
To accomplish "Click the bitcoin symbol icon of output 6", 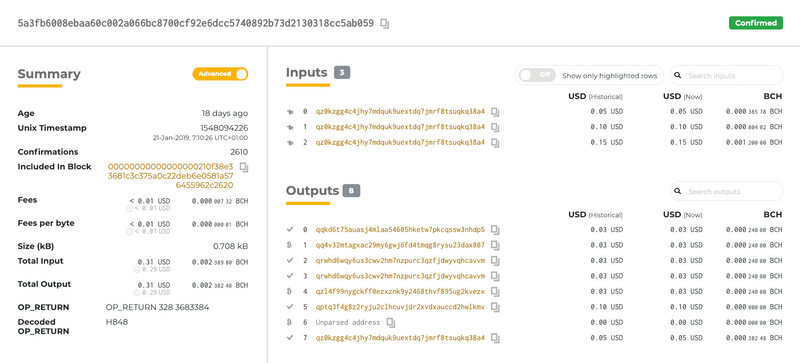I will tap(290, 322).
